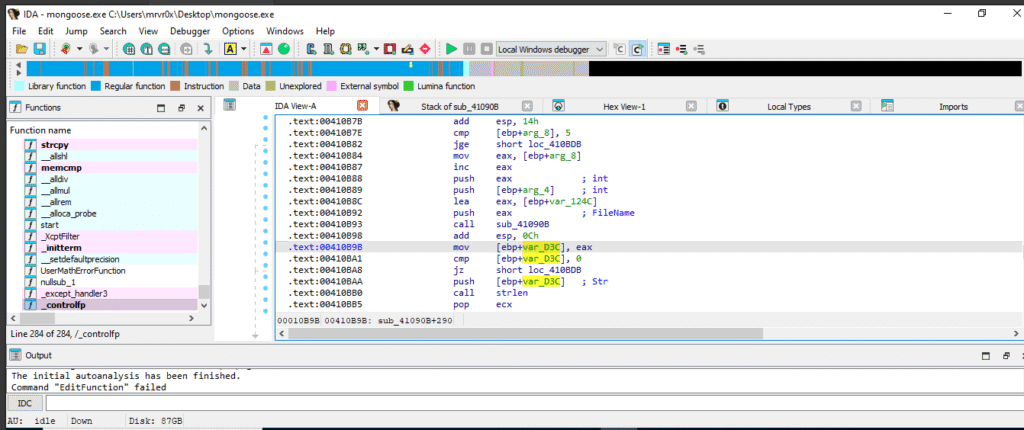Viewport: 1024px width, 430px height.
Task: Click the IDC command input field
Action: [x=534, y=403]
